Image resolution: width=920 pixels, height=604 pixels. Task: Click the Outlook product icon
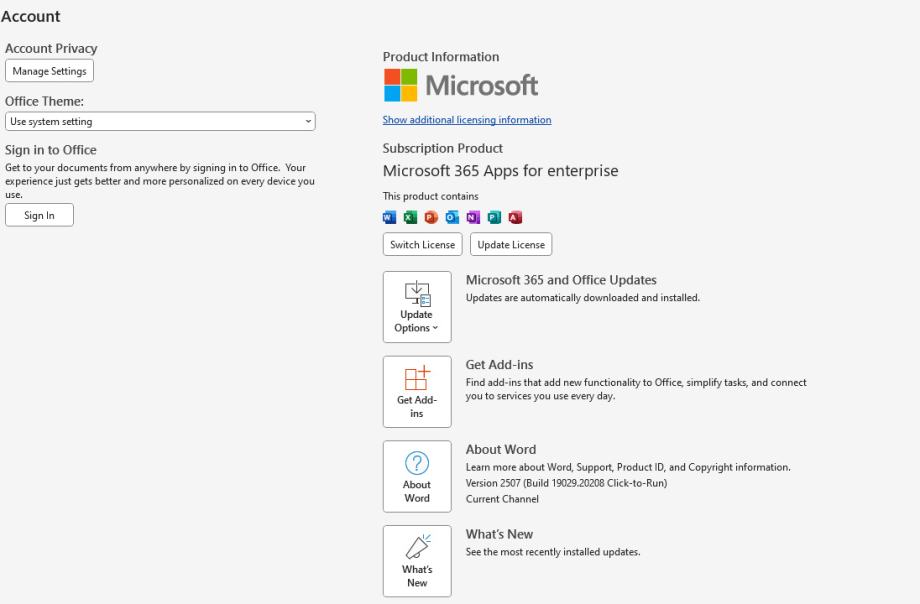(452, 217)
